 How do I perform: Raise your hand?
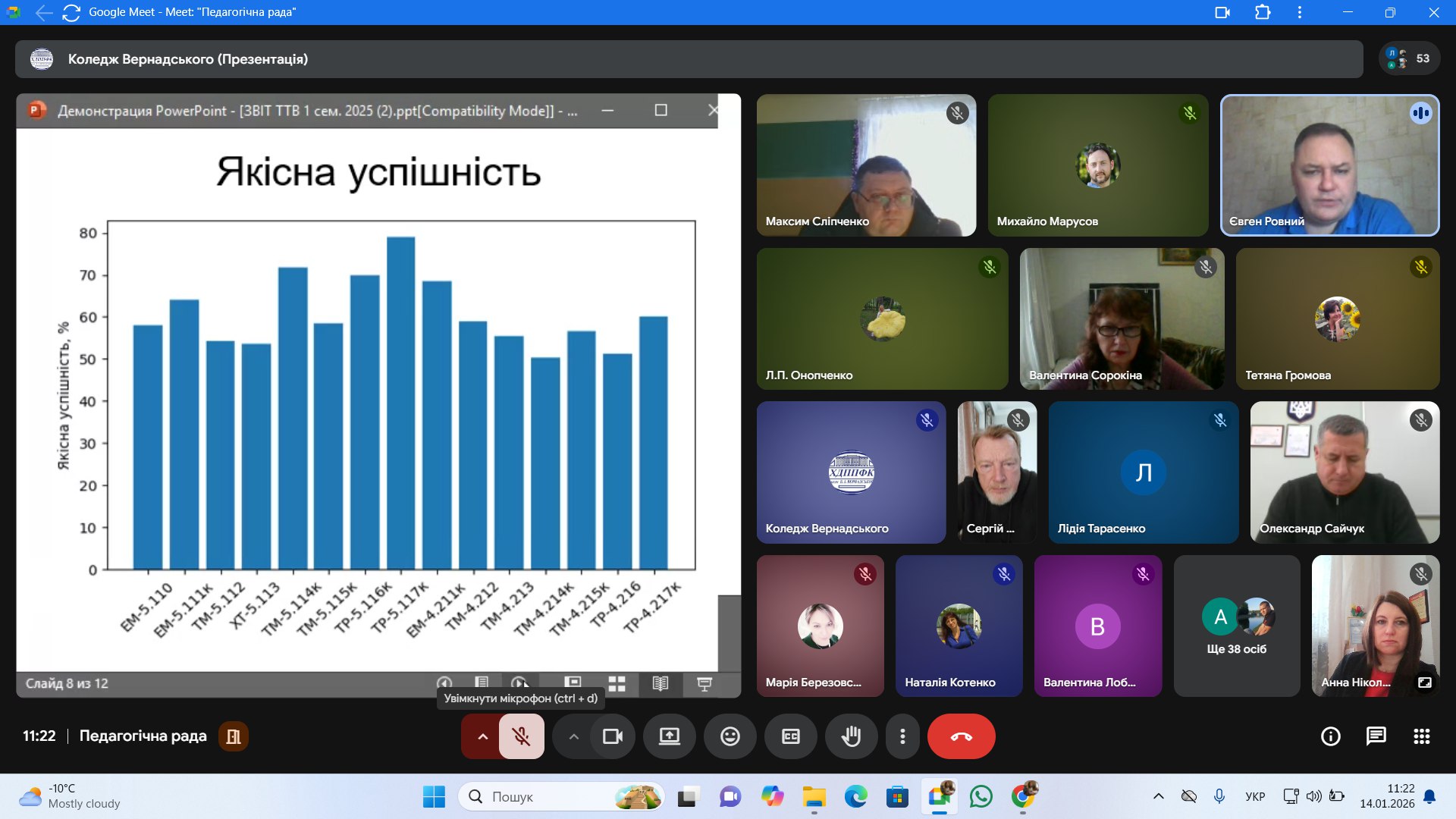[x=851, y=736]
